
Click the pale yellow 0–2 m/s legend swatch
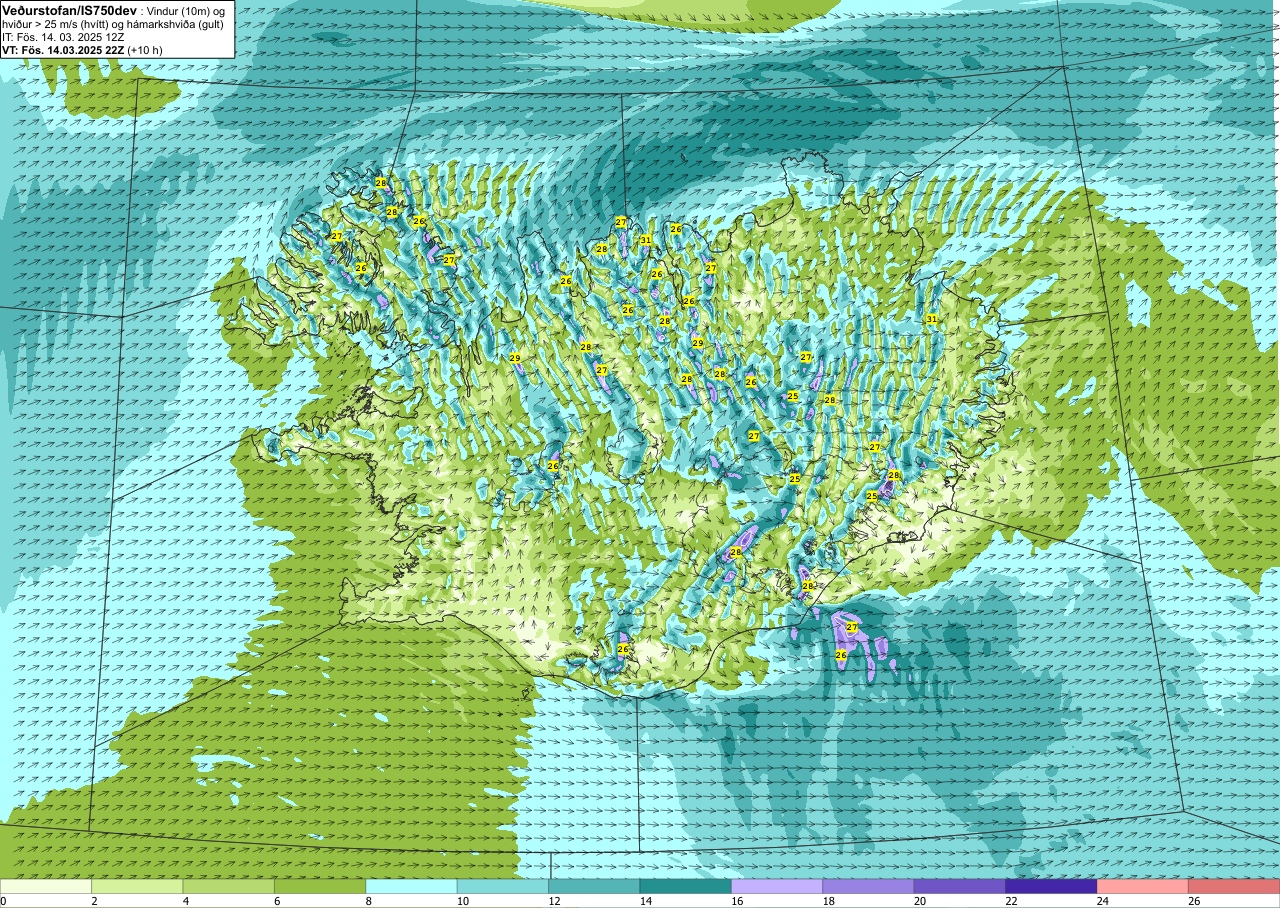(x=46, y=886)
